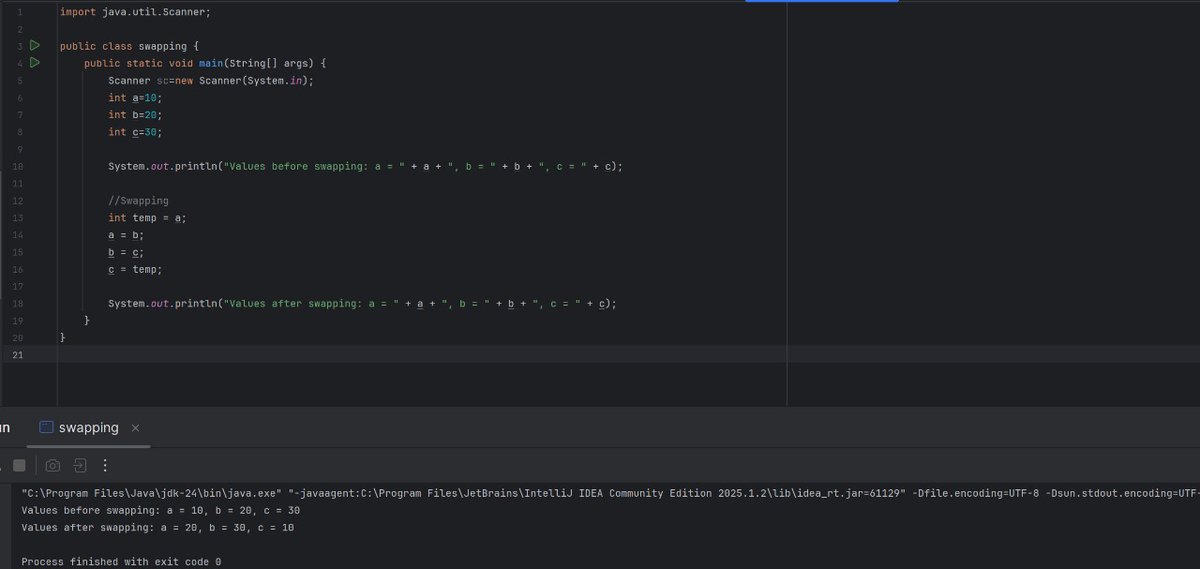Click the 'a = b;' statement
Viewport: 1200px width, 569px height.
point(126,235)
